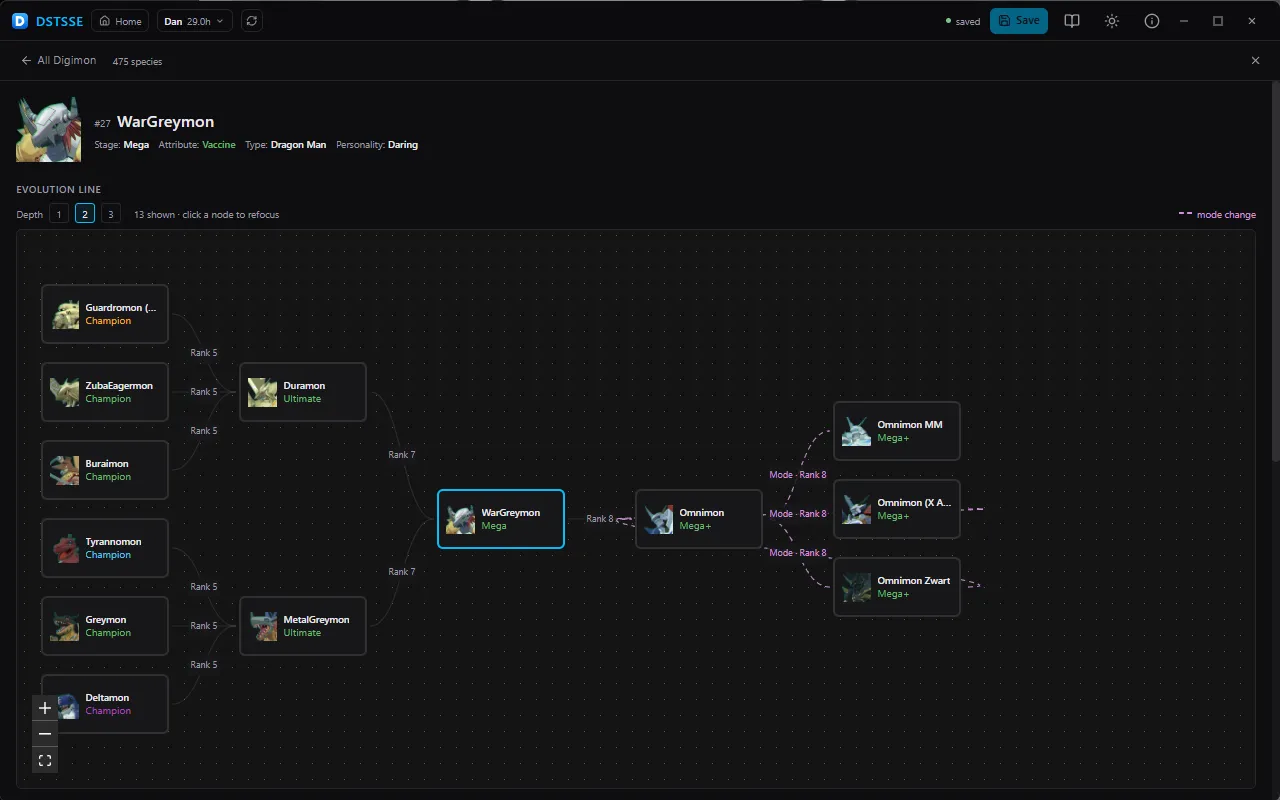Click the 'Rank 7' label above MetalGreymon
1280x800 pixels.
coord(402,572)
